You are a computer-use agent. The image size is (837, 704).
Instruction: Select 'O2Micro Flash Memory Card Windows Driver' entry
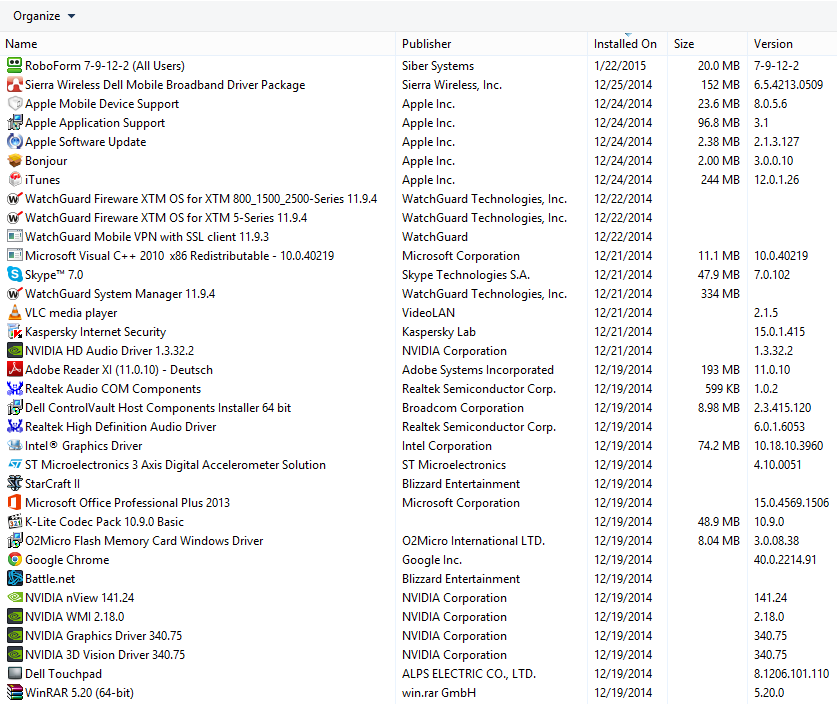coord(144,541)
